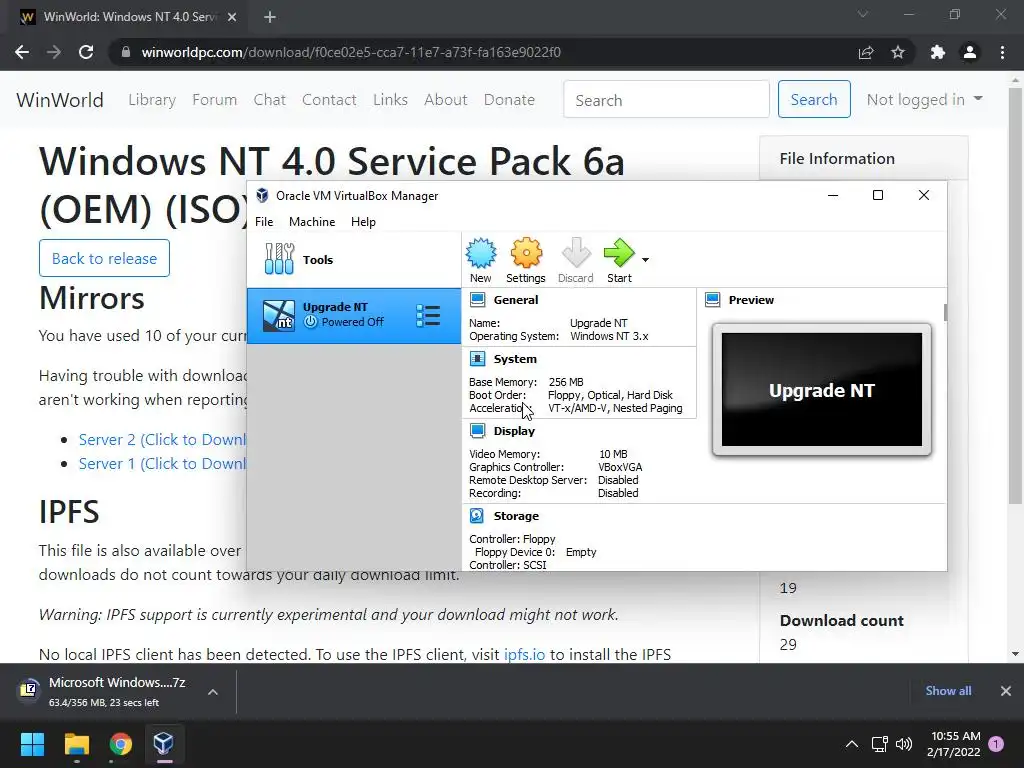Image resolution: width=1024 pixels, height=768 pixels.
Task: Click the Storage section disk icon
Action: pyautogui.click(x=477, y=516)
